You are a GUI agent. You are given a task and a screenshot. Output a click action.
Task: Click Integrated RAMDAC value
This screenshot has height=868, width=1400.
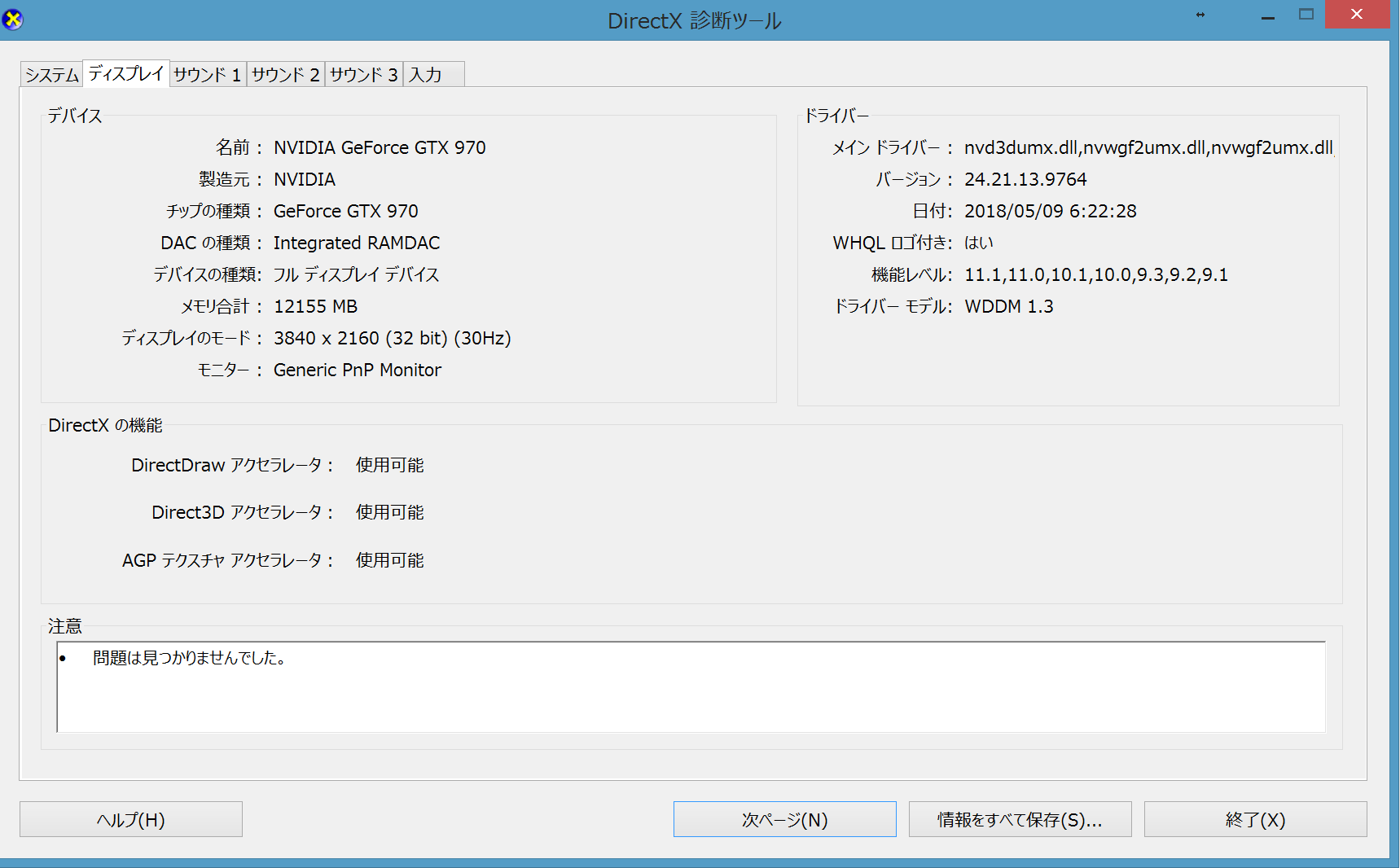[357, 243]
